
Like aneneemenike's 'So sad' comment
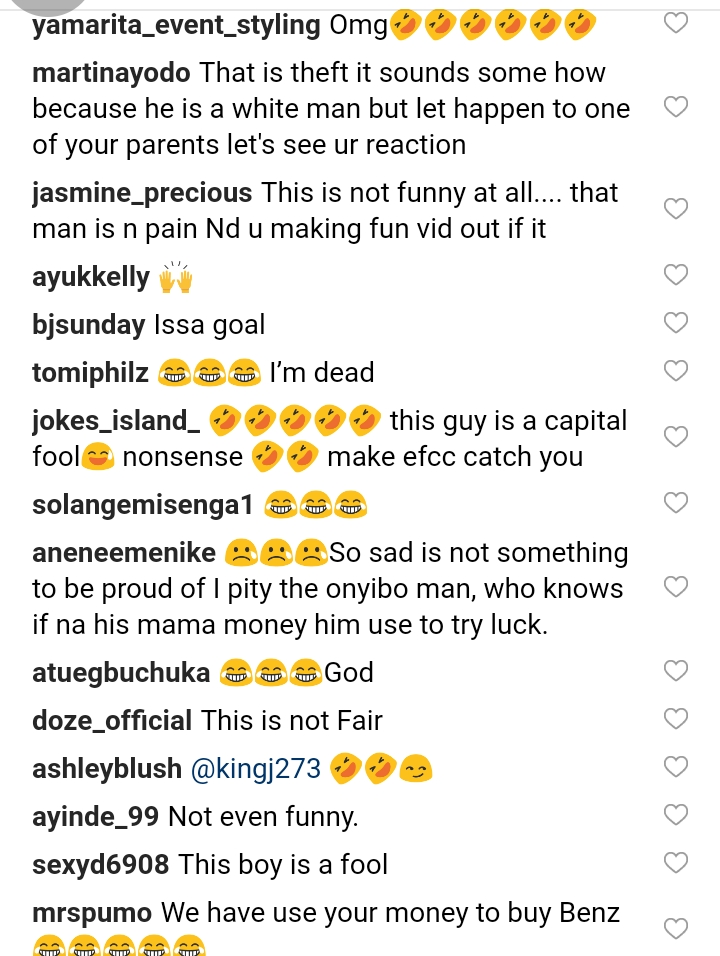point(677,587)
